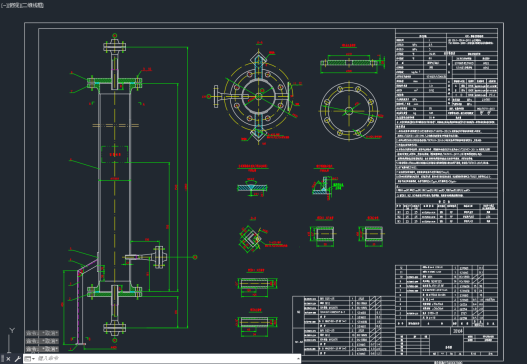Image resolution: width=527 pixels, height=364 pixels.
Task: Click the command line drag grip handle
Action: [x=2, y=359]
